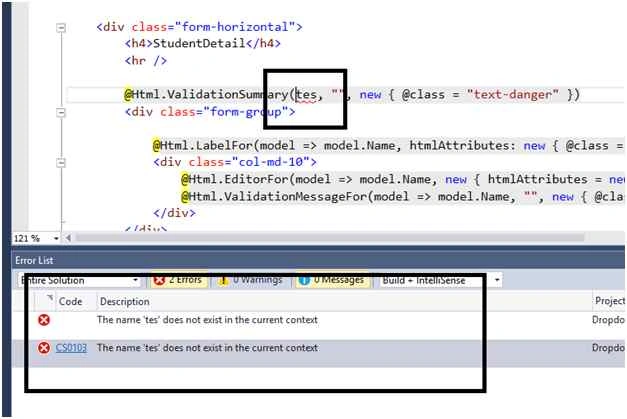Open the Entire Solution scope dropdown
Screen dimensions: 627x419
tap(79, 280)
